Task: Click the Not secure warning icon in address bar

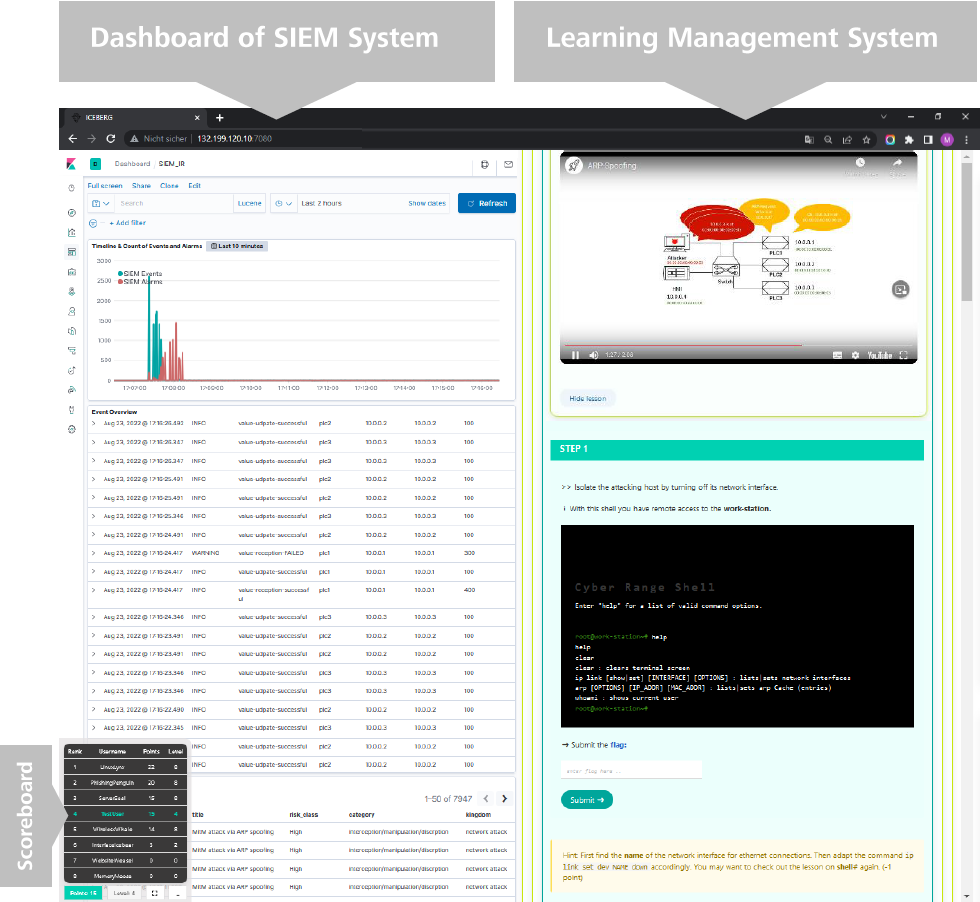Action: pos(134,139)
